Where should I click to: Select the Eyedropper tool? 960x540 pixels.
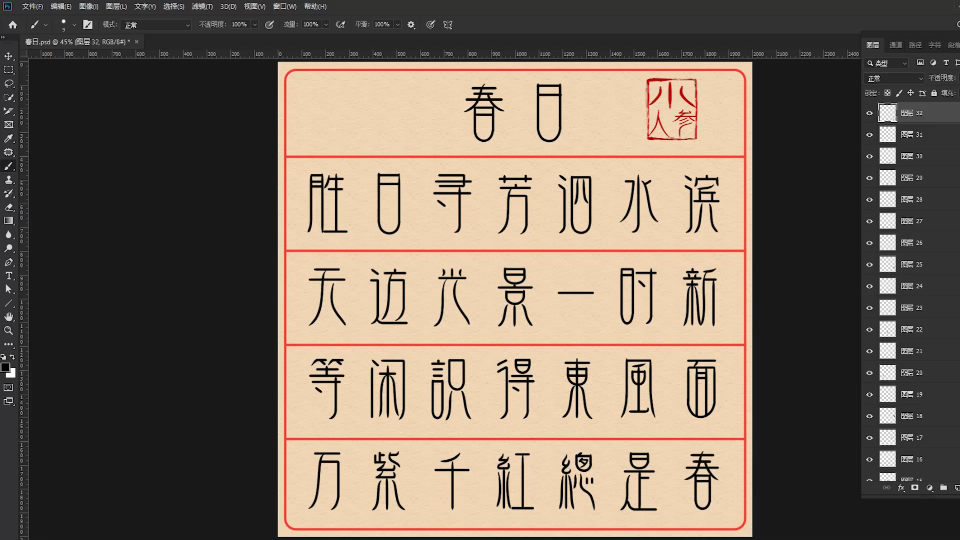pos(9,139)
